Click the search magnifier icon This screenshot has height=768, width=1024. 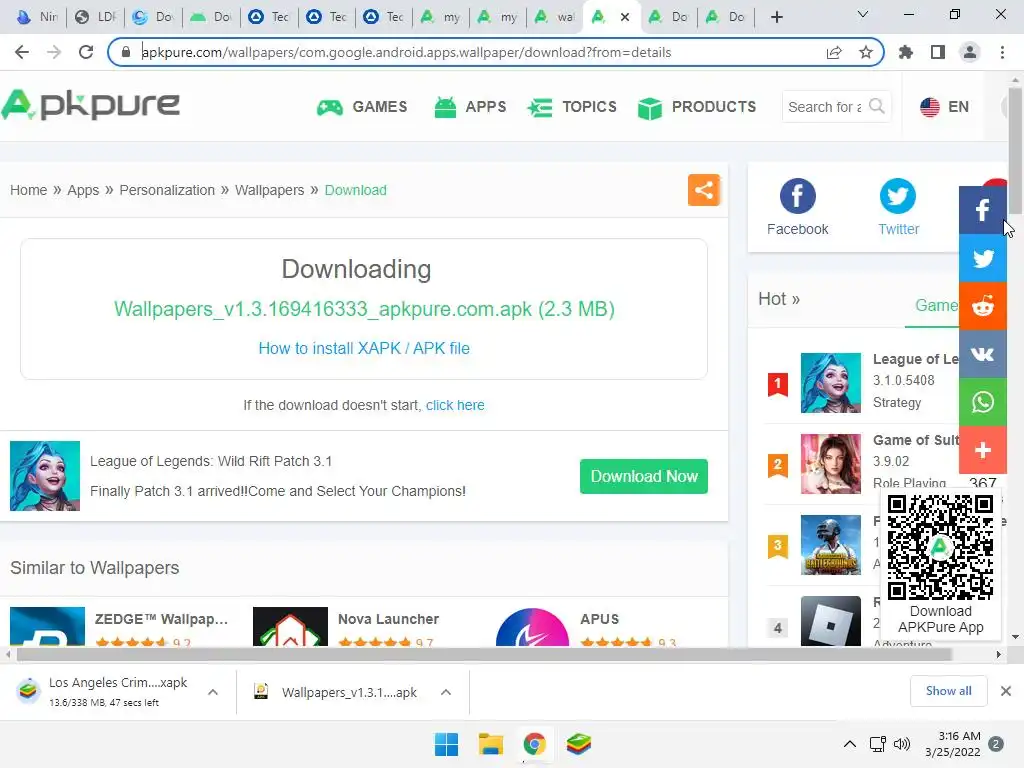click(877, 106)
